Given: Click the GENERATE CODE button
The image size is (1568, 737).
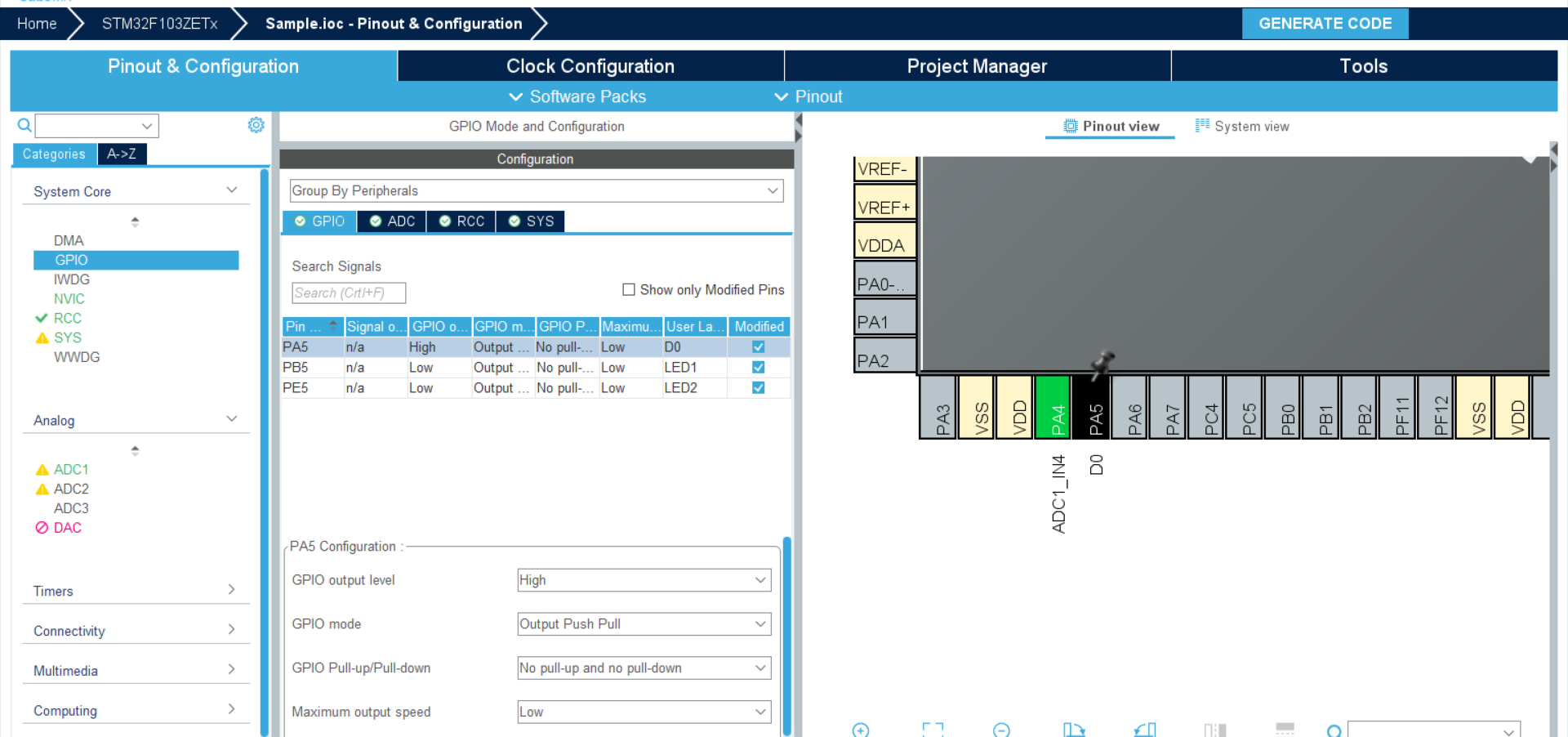Looking at the screenshot, I should click(x=1325, y=24).
